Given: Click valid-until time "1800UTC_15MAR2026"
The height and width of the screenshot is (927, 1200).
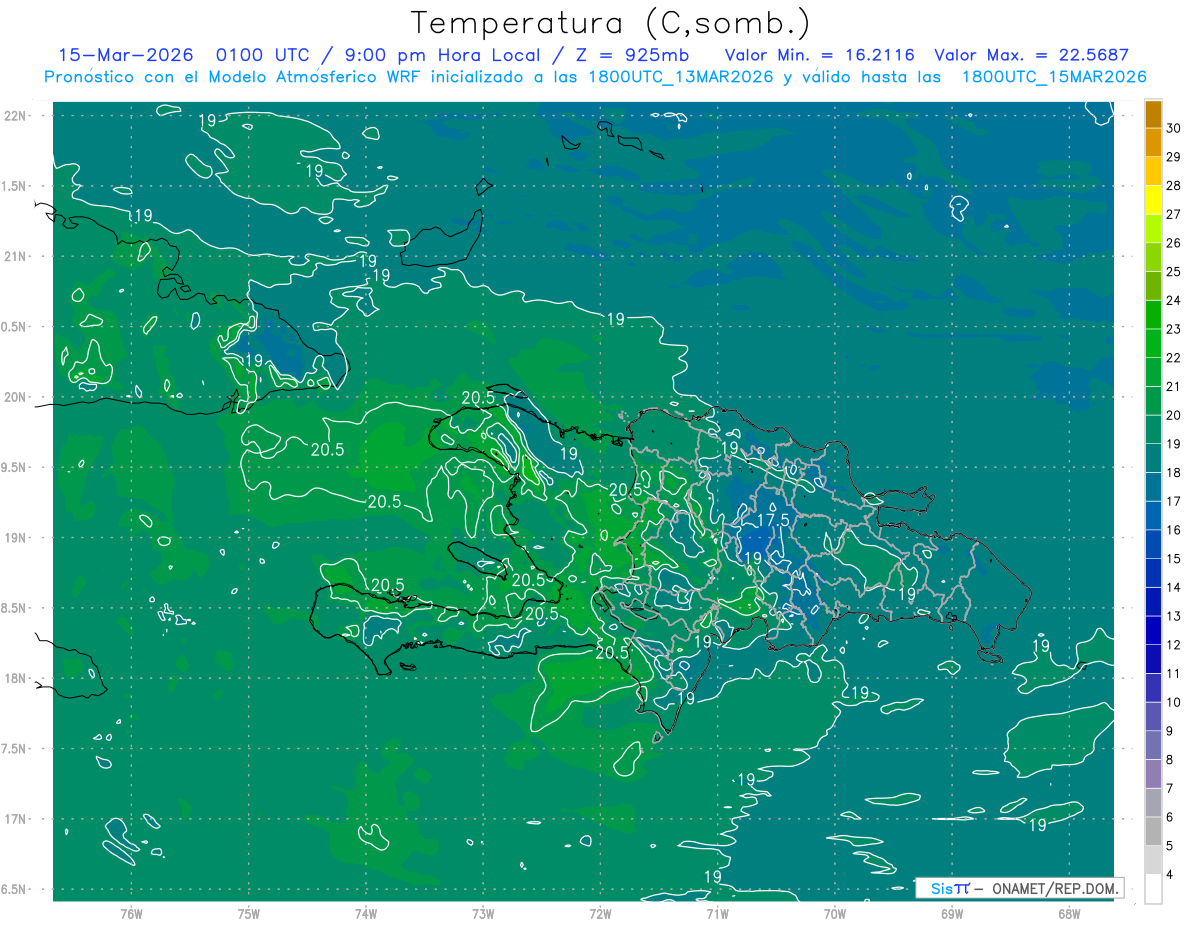Looking at the screenshot, I should 1053,77.
